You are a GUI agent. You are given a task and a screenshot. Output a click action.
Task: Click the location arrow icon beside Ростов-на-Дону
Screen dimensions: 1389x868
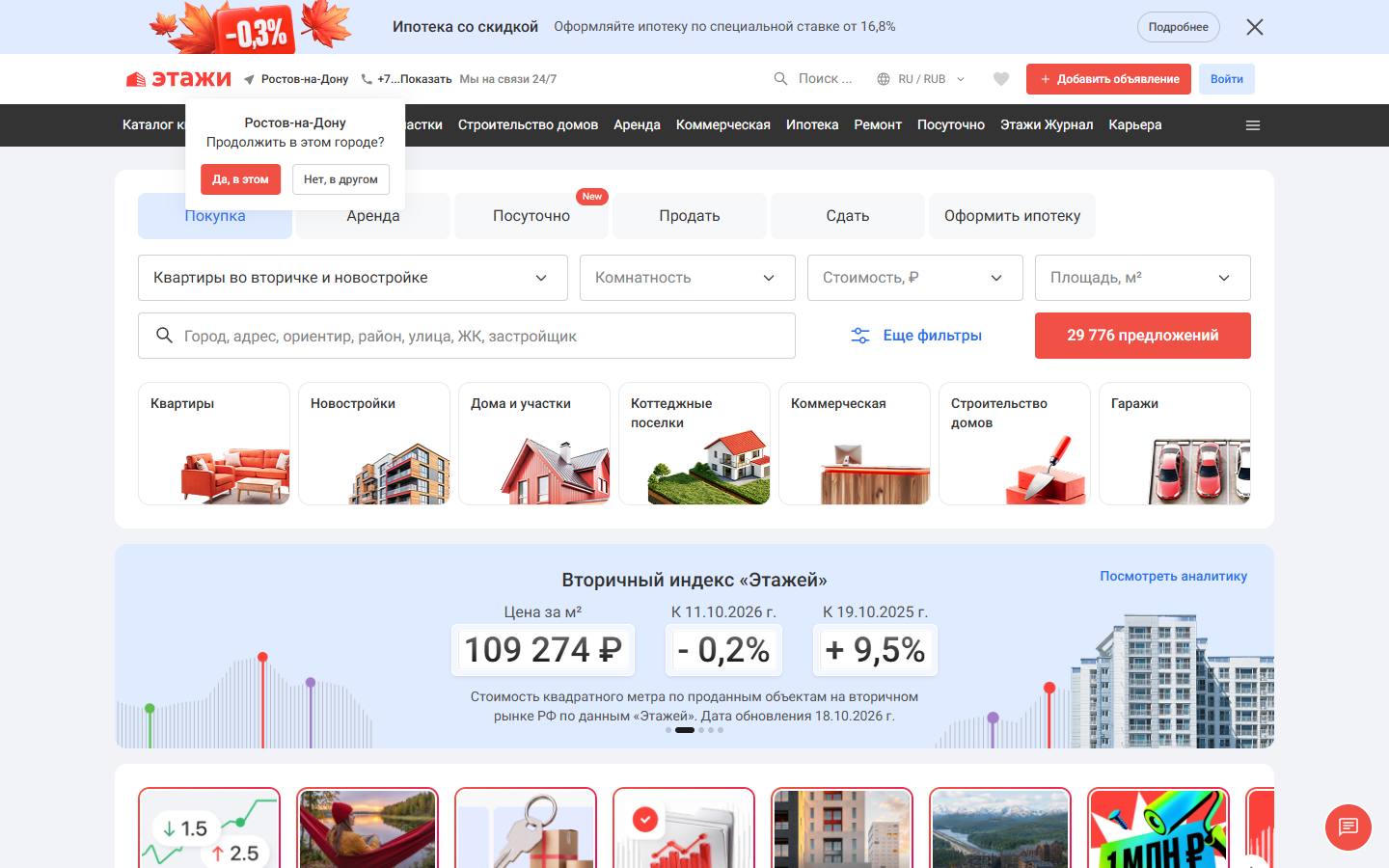tap(249, 79)
